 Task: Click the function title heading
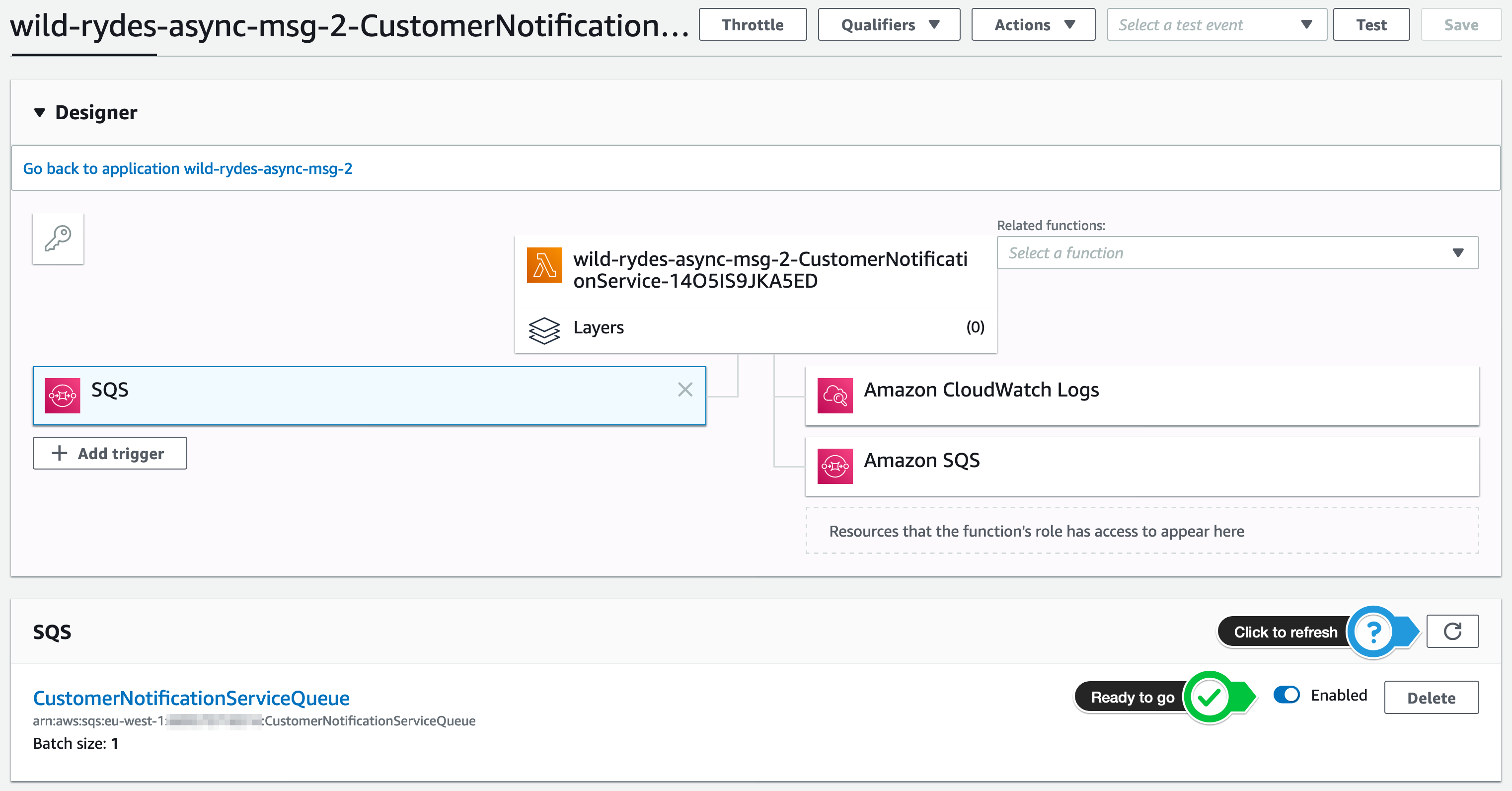[350, 26]
